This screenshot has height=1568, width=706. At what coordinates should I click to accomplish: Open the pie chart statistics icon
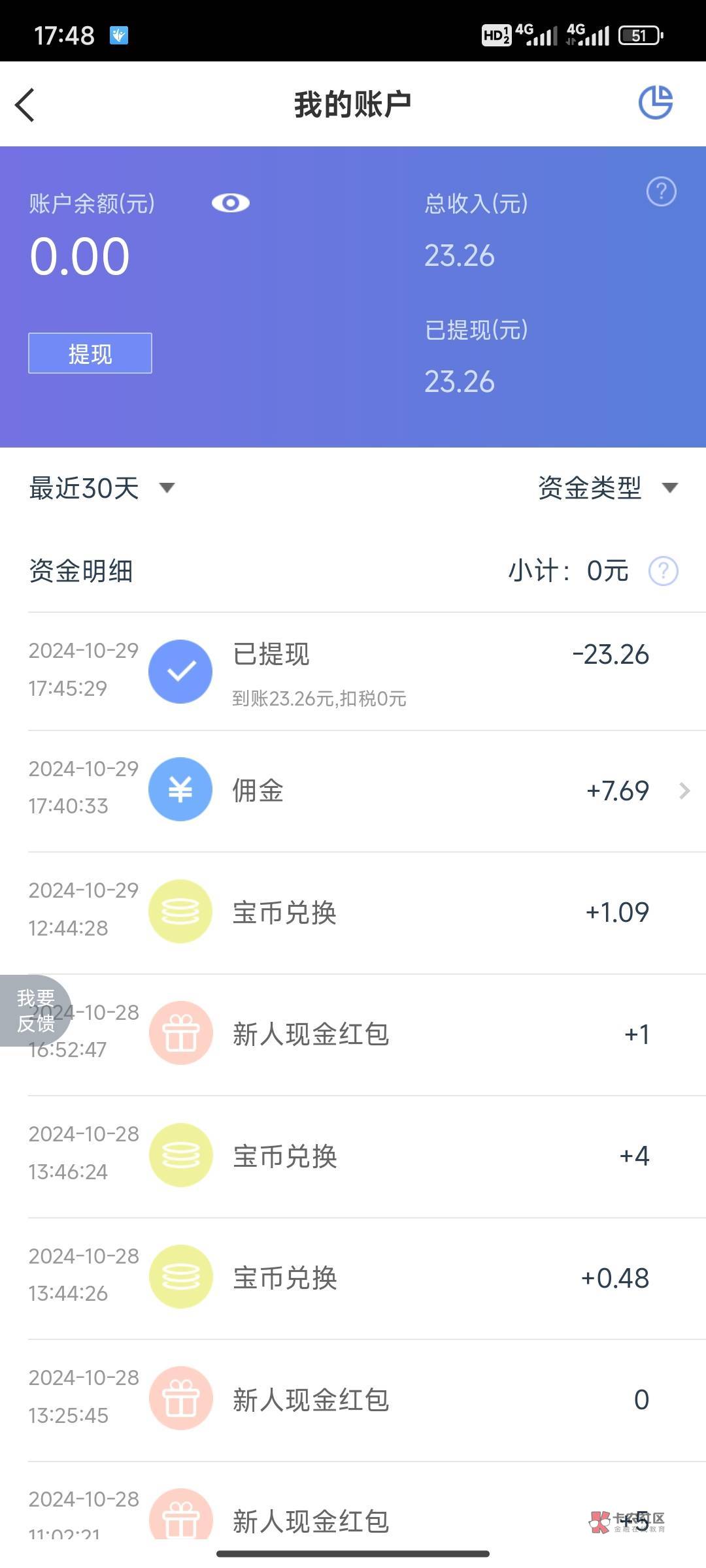click(655, 103)
